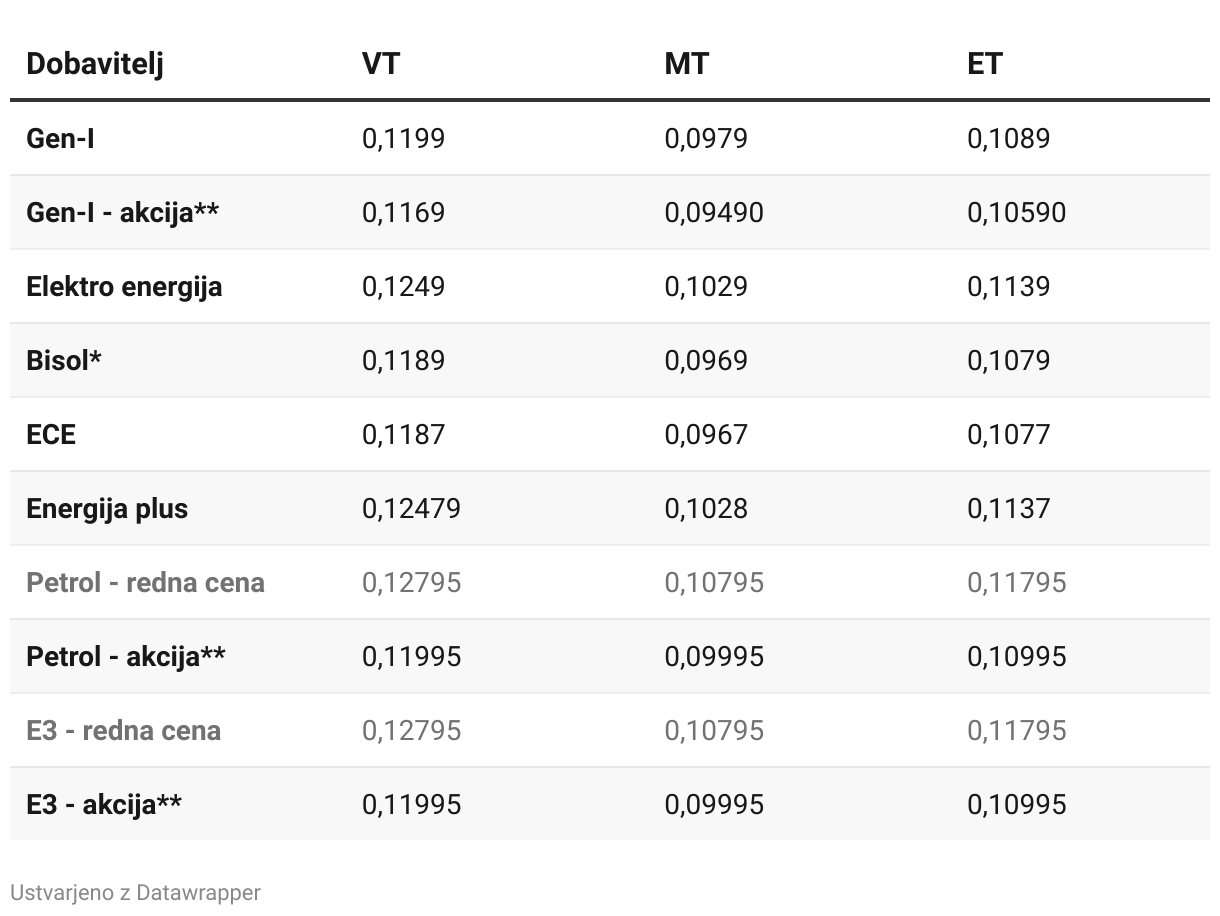The height and width of the screenshot is (916, 1220).
Task: Click the VT column header
Action: pyautogui.click(x=380, y=64)
